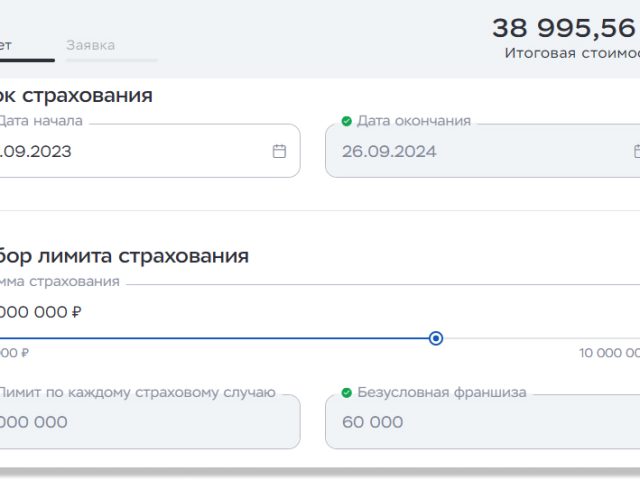Click the insurance limit selection heading

coord(124,256)
